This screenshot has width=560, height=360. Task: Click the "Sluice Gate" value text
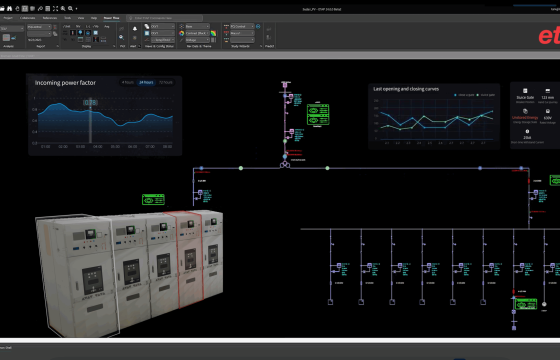pos(525,98)
